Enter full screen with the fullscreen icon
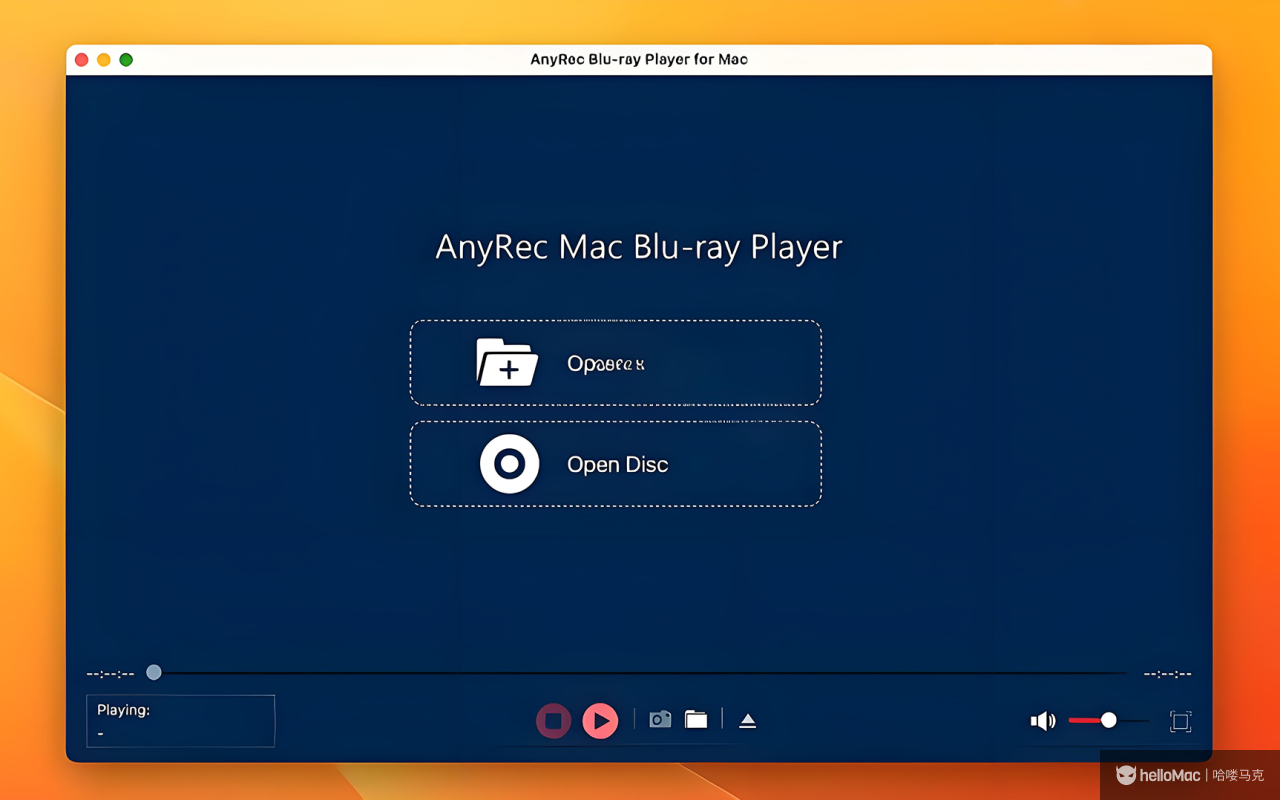 point(1180,721)
